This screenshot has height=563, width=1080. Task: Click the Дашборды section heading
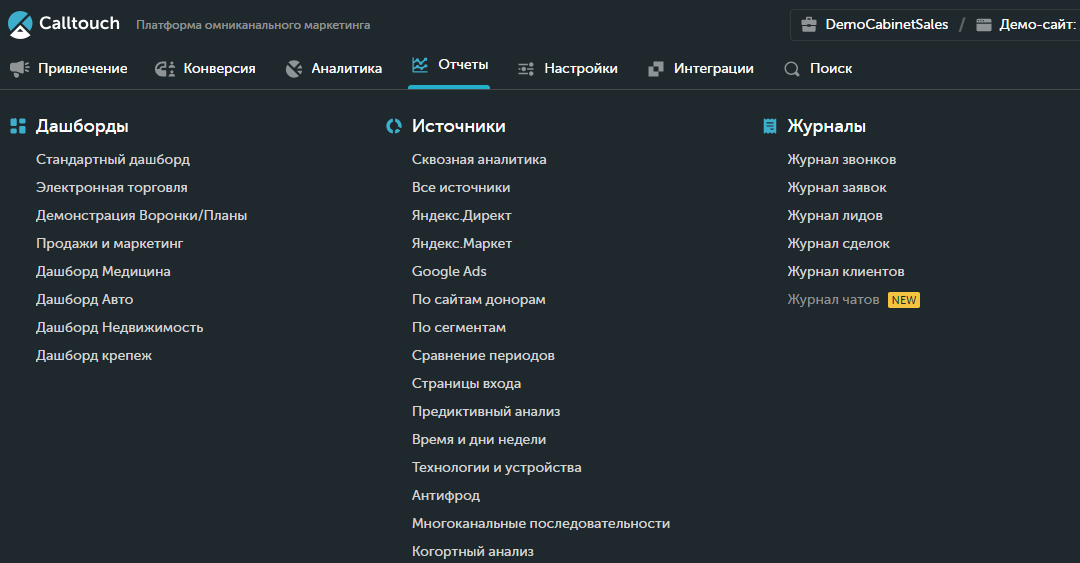[x=82, y=126]
